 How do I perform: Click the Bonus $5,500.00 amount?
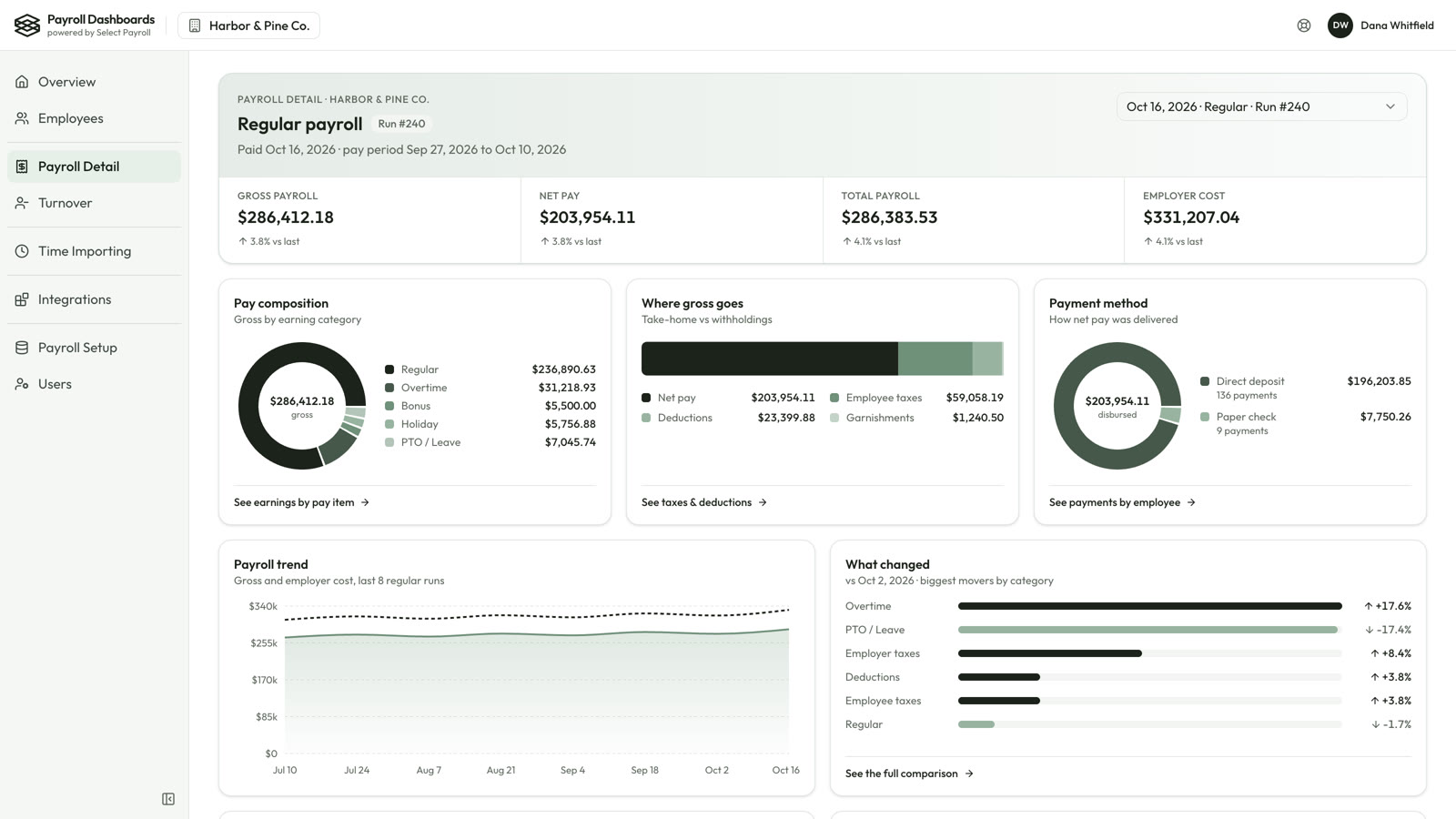[571, 406]
